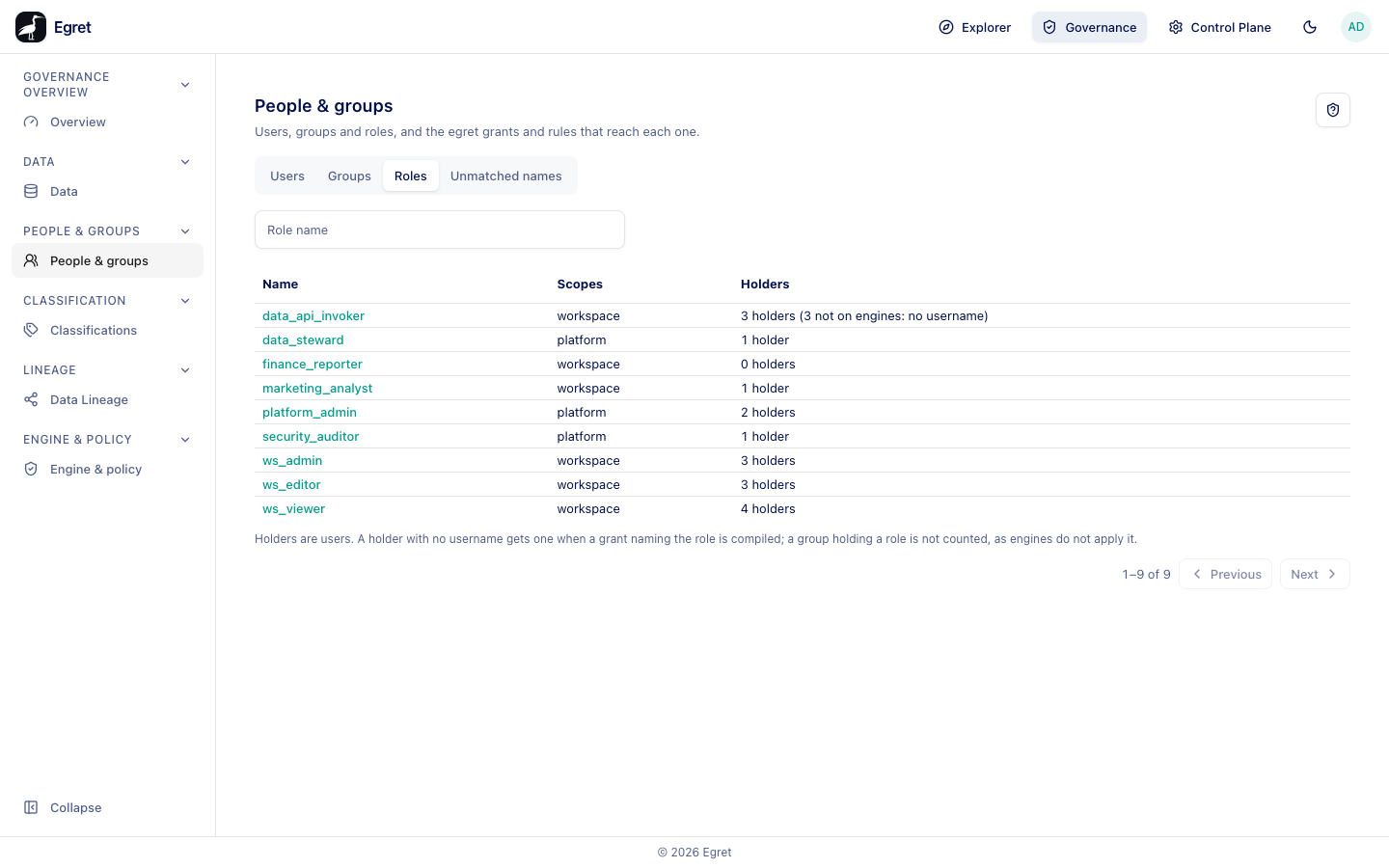Open the ws_editor role link
The image size is (1389, 868).
(x=291, y=485)
